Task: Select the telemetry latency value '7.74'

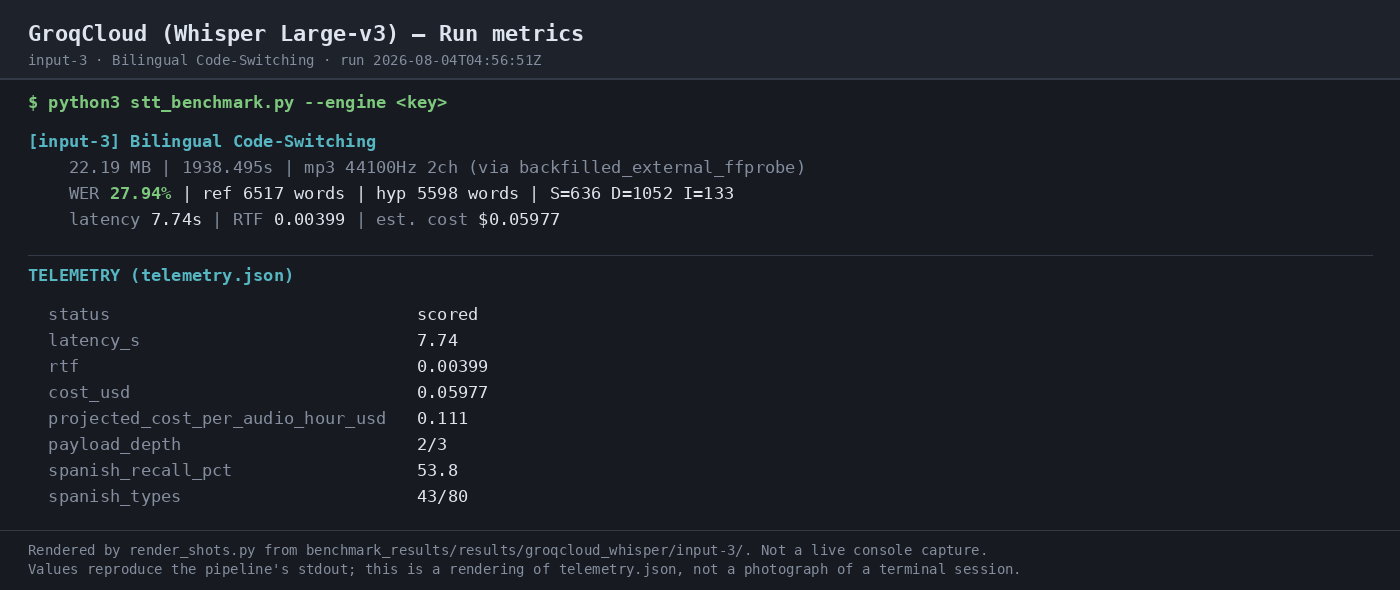Action: [x=437, y=341]
